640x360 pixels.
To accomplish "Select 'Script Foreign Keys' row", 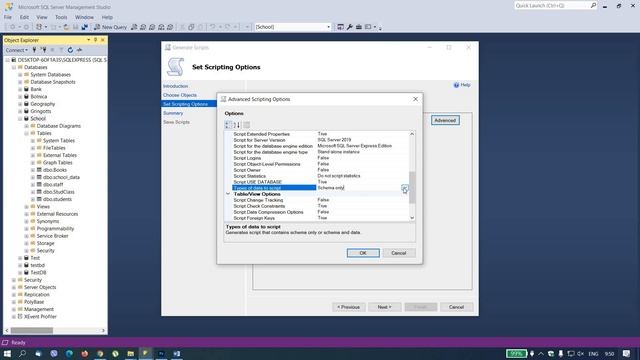I will tap(320, 218).
